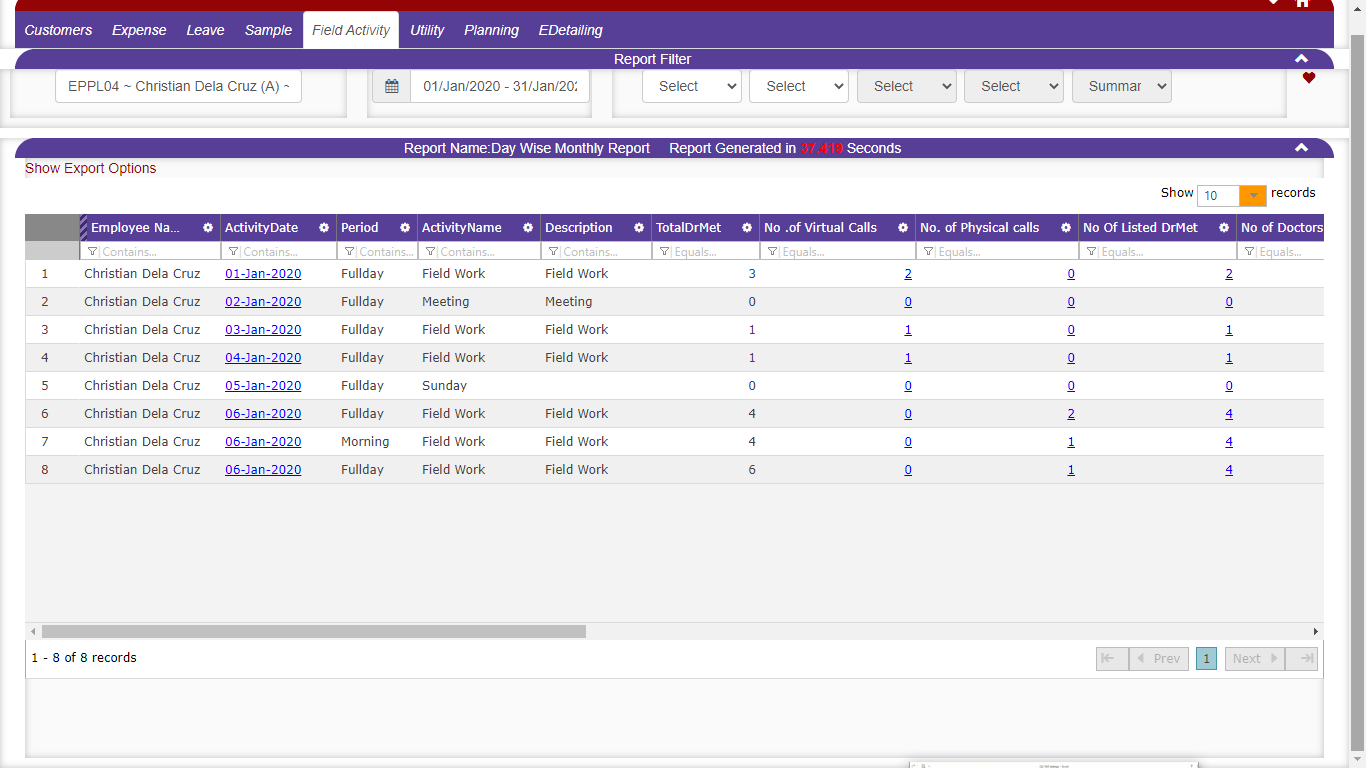Click Virtual Calls value 2 in row 1

click(908, 273)
